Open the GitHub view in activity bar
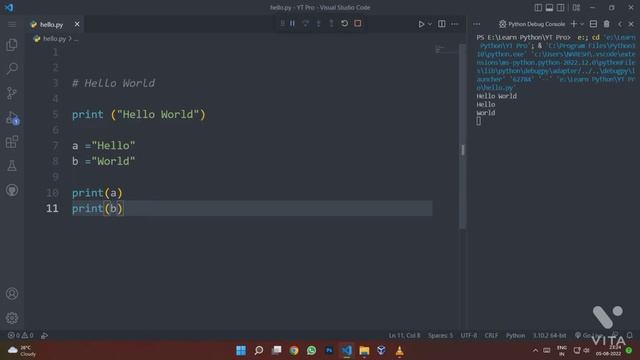Viewport: 640px width, 360px height. [12, 190]
